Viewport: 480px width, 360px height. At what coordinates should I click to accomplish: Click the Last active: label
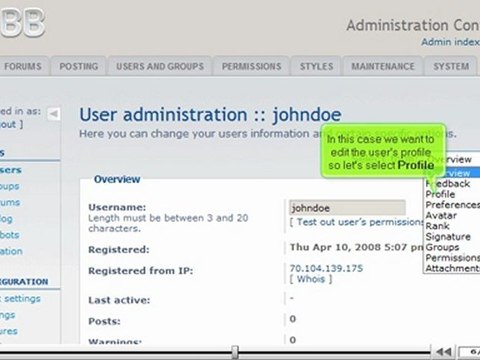119,300
